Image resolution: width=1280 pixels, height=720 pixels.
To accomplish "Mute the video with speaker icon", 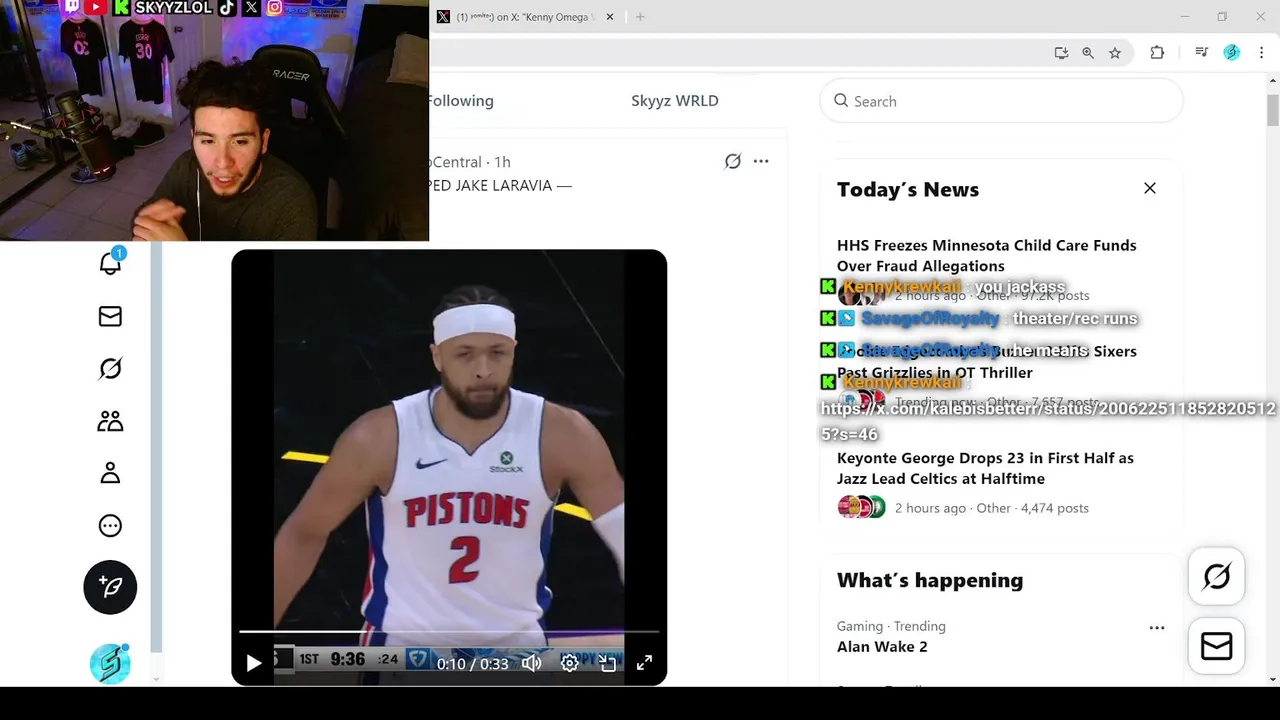I will pos(531,663).
